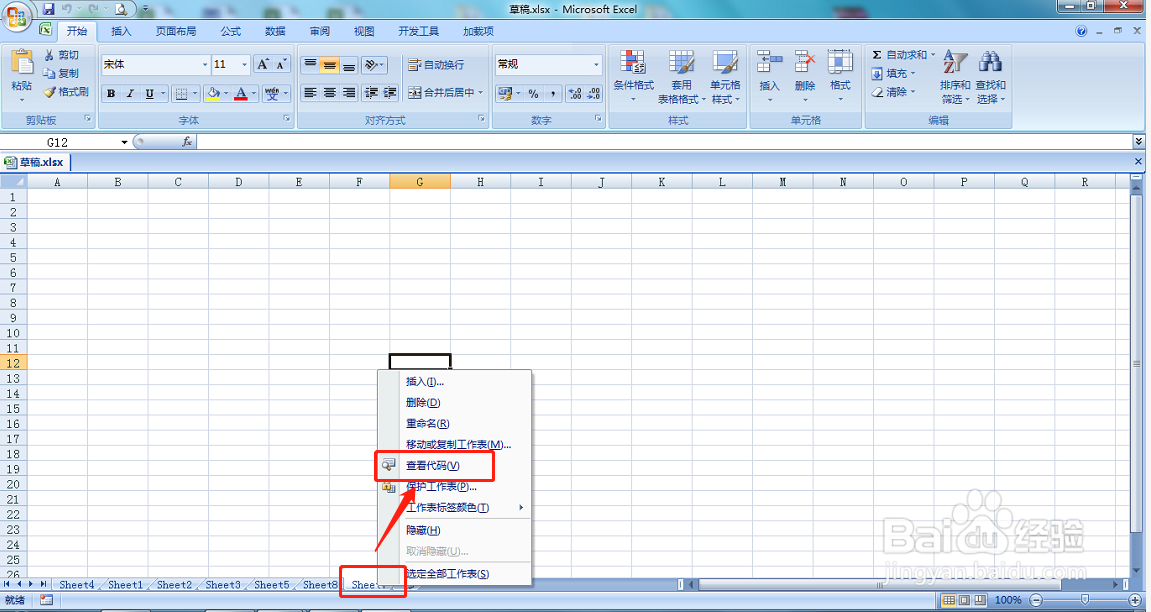The height and width of the screenshot is (612, 1151).
Task: Choose 删除(D) in context menu
Action: pos(455,402)
